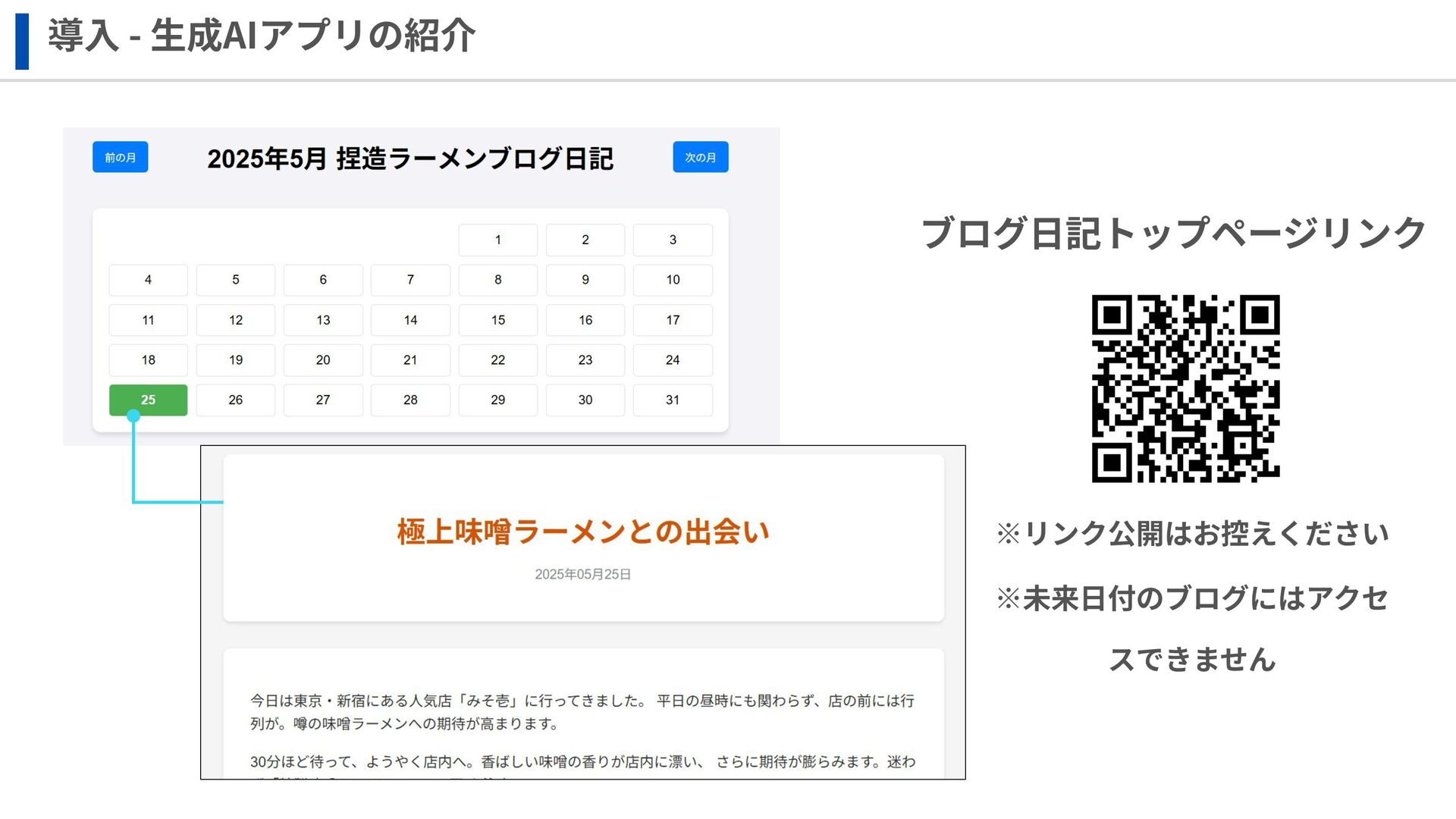Open calendar day 1
This screenshot has width=1456, height=819.
coord(497,240)
